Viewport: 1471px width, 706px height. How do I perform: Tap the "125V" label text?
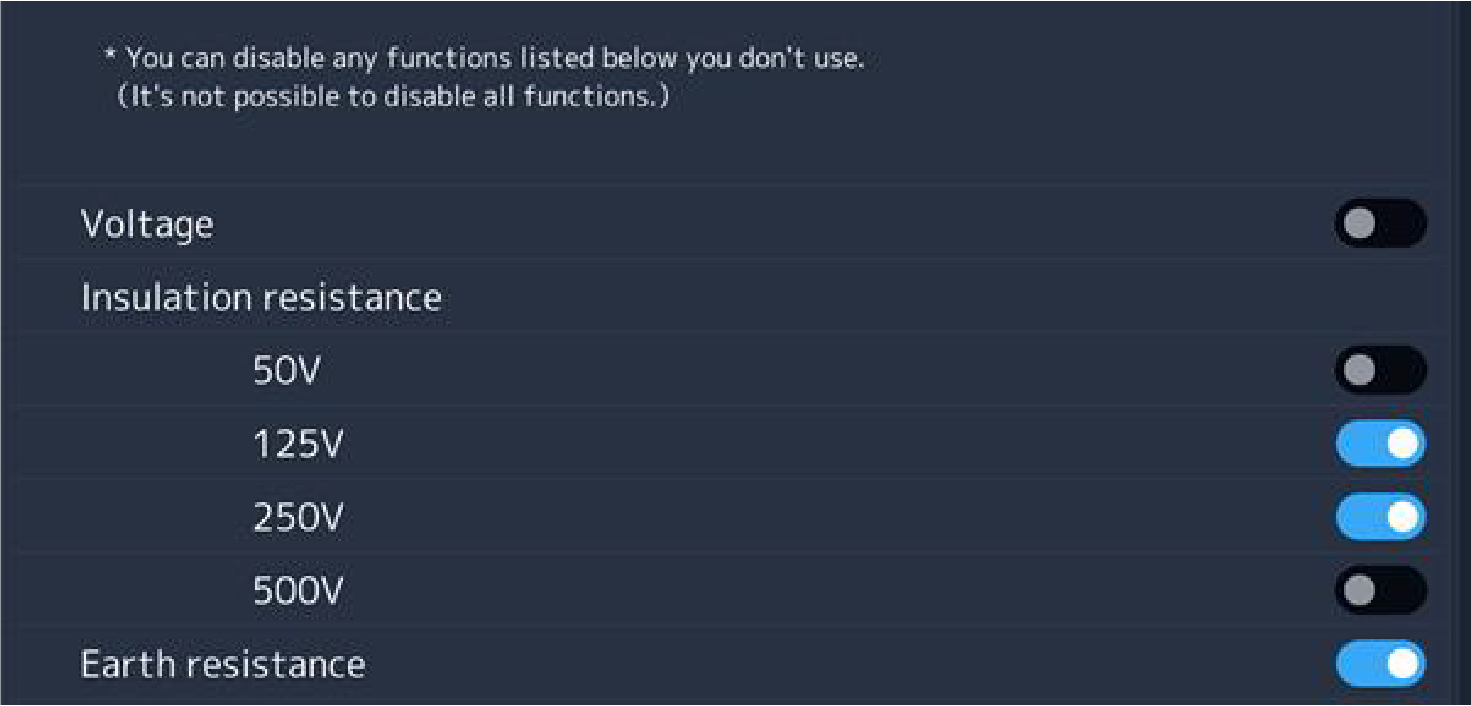click(x=297, y=444)
